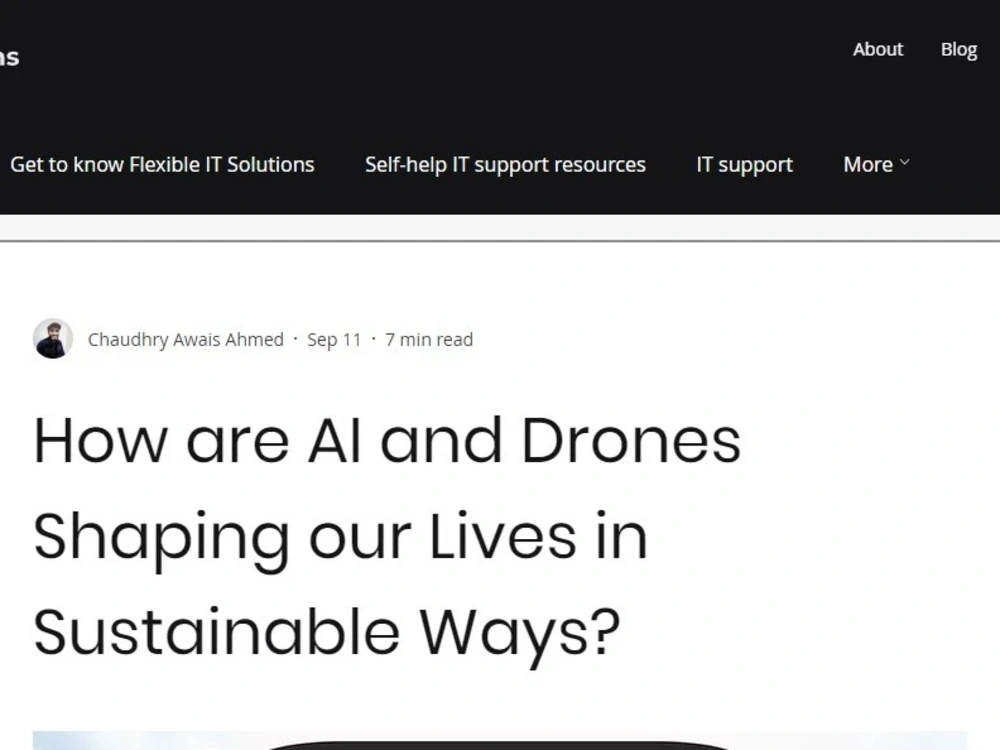Click the article cover image below title
The height and width of the screenshot is (750, 1000).
499,740
